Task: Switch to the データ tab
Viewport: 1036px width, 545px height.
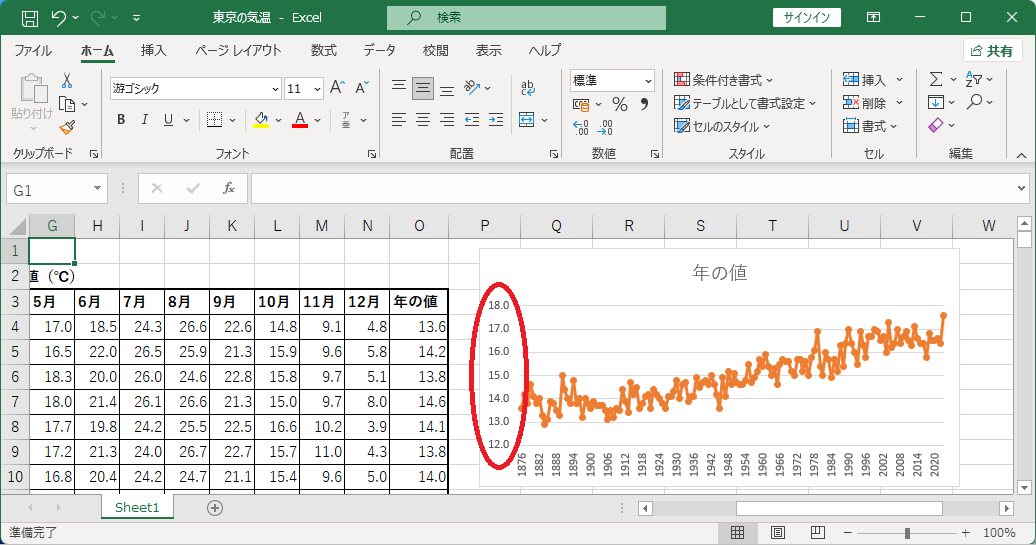Action: pyautogui.click(x=379, y=50)
